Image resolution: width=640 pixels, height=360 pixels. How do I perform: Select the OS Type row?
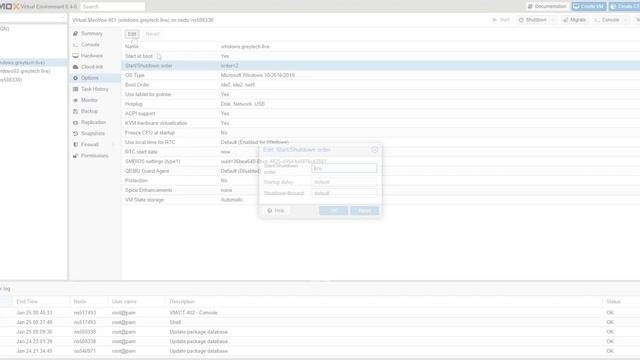380,75
